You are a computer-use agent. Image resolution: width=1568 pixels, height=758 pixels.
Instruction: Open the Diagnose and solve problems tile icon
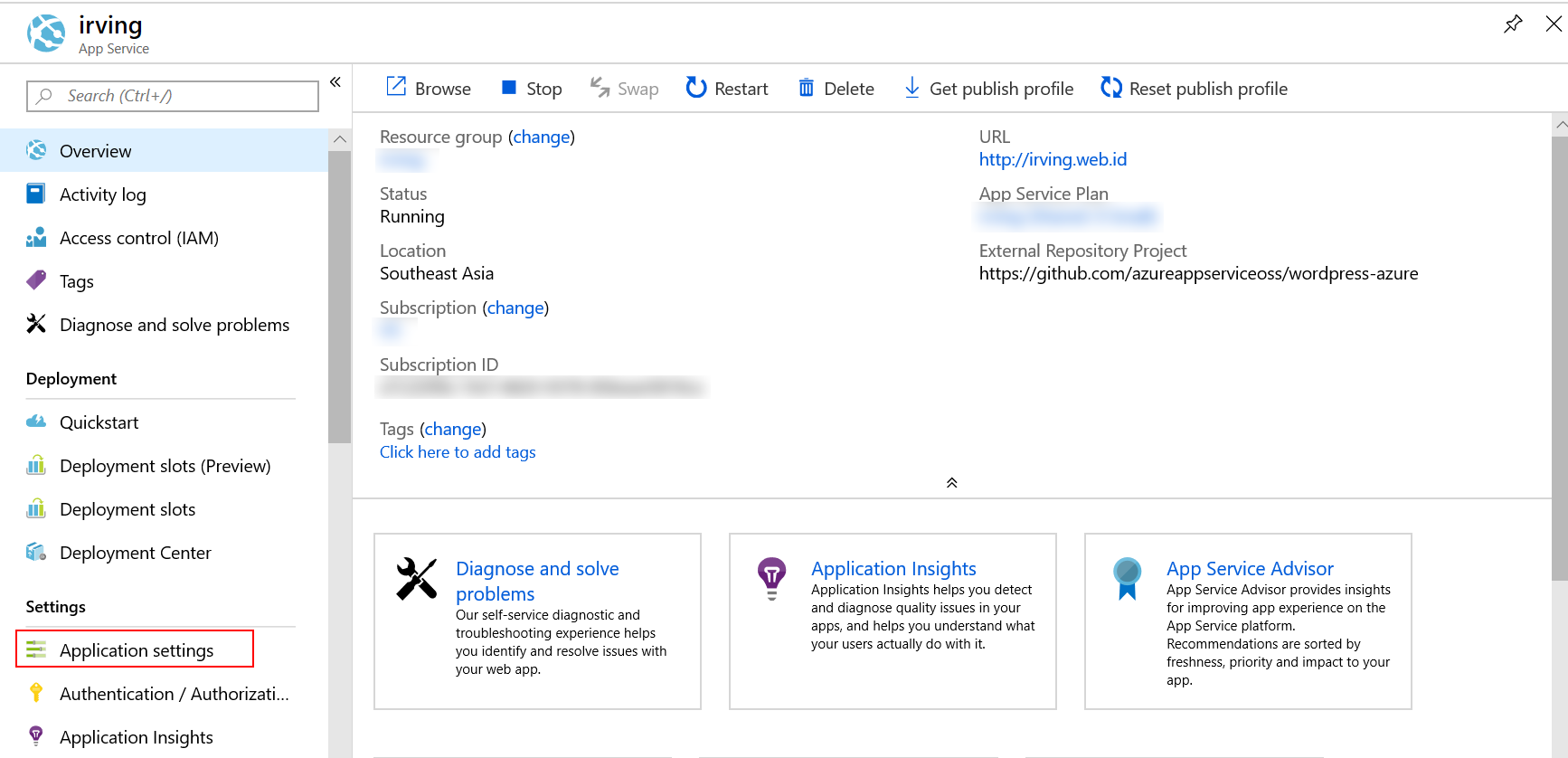417,579
